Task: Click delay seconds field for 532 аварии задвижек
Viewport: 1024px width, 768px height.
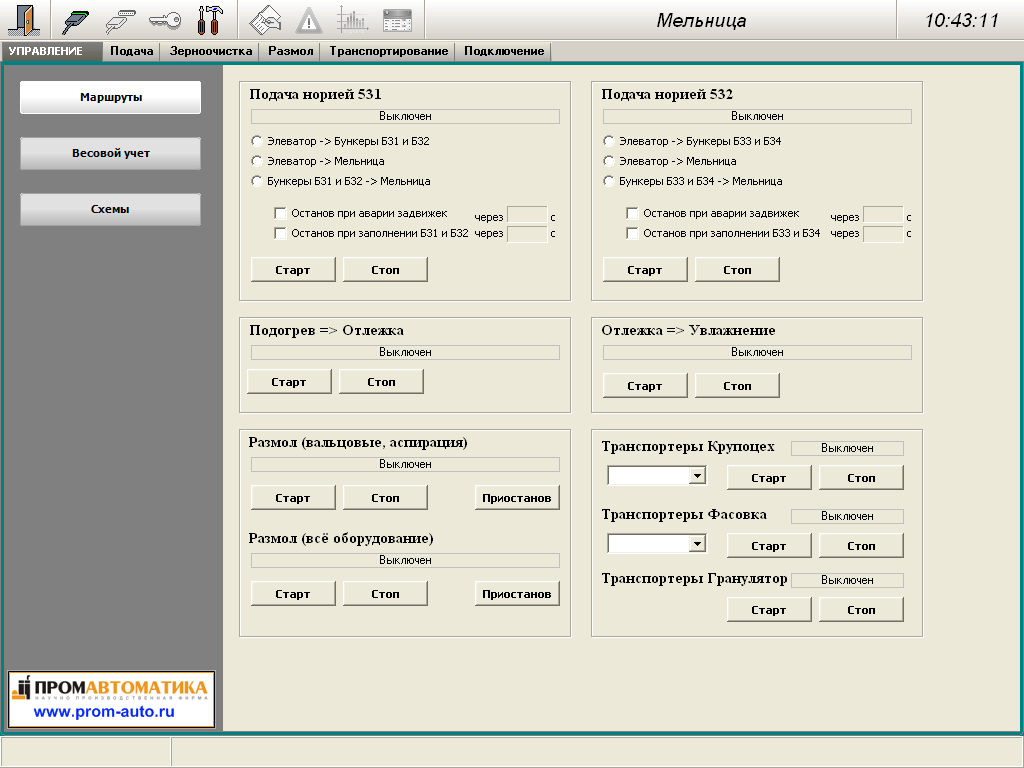Action: pyautogui.click(x=882, y=215)
